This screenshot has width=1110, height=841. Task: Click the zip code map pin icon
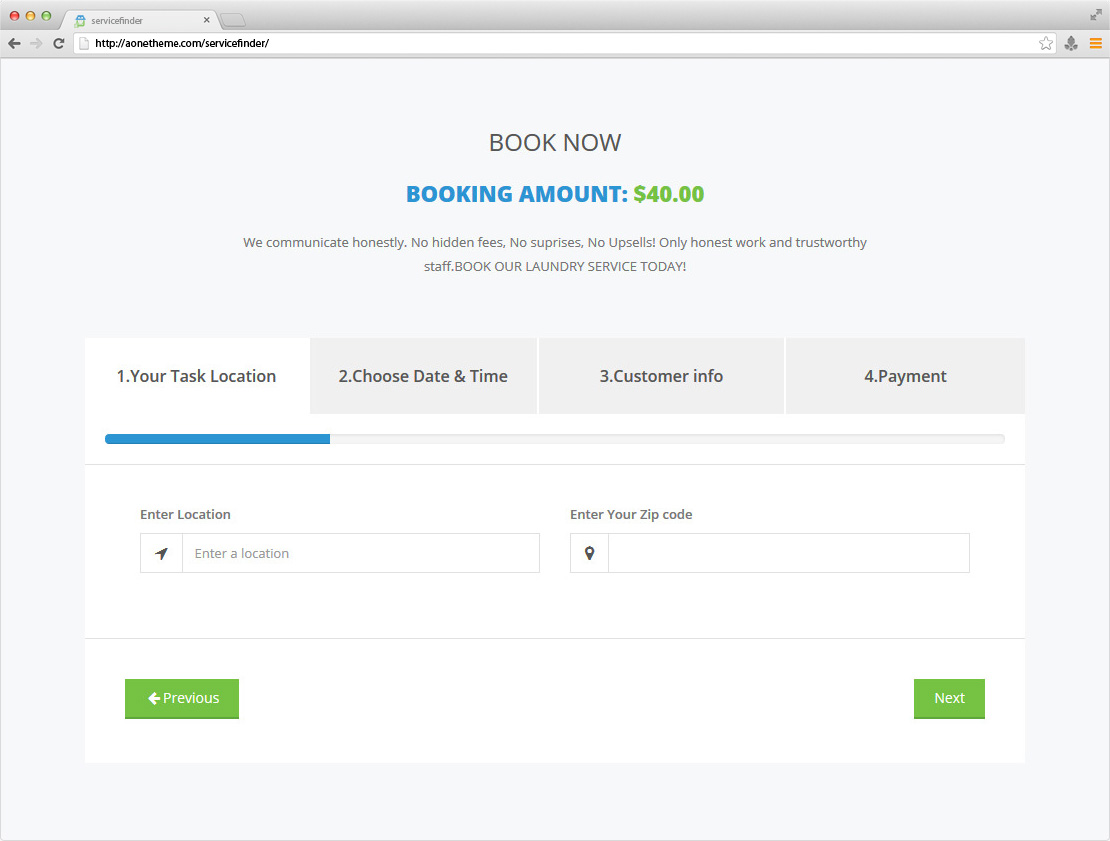[x=589, y=553]
